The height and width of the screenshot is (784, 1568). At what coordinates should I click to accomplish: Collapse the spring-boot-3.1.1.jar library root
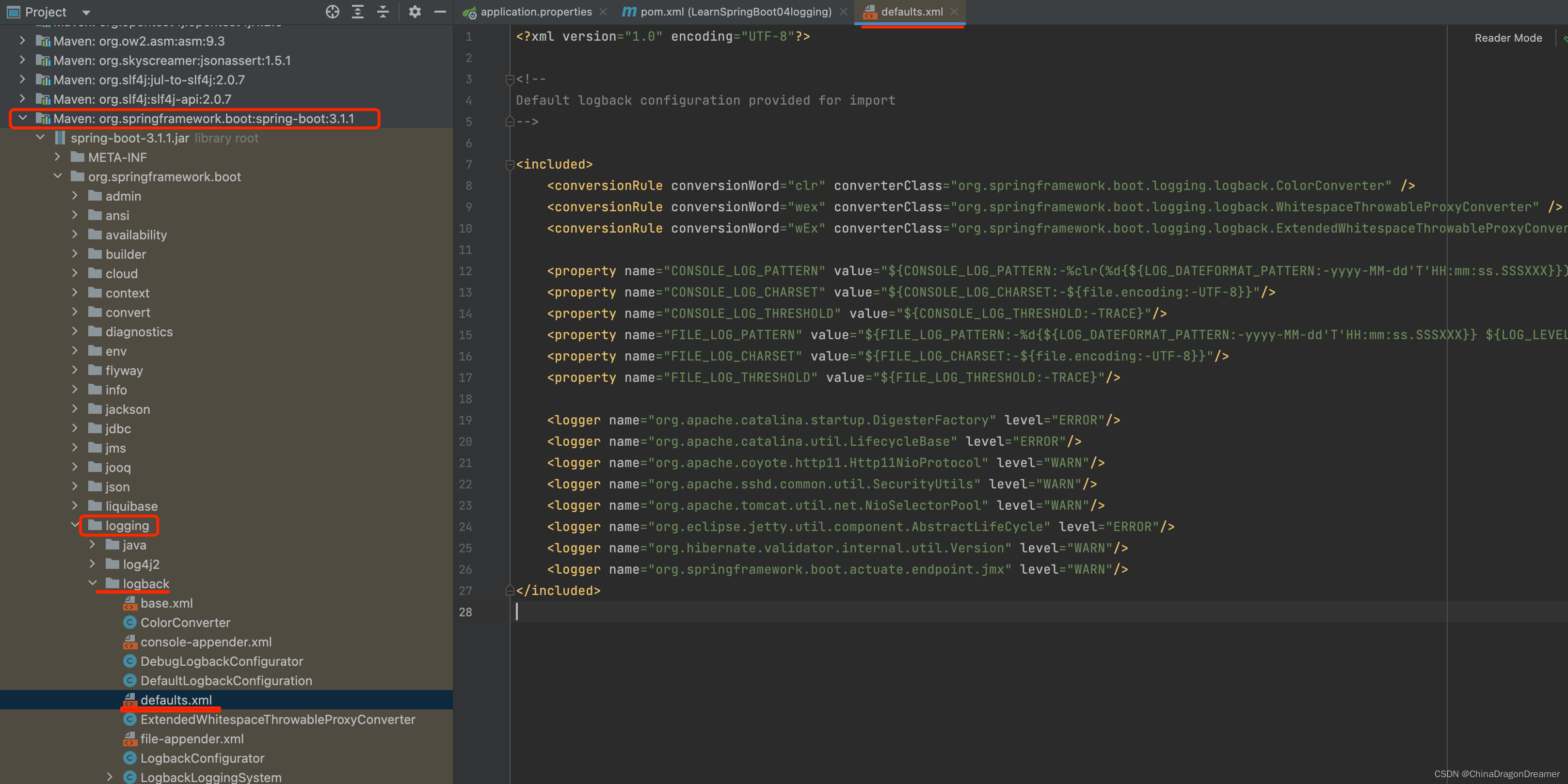pos(40,138)
